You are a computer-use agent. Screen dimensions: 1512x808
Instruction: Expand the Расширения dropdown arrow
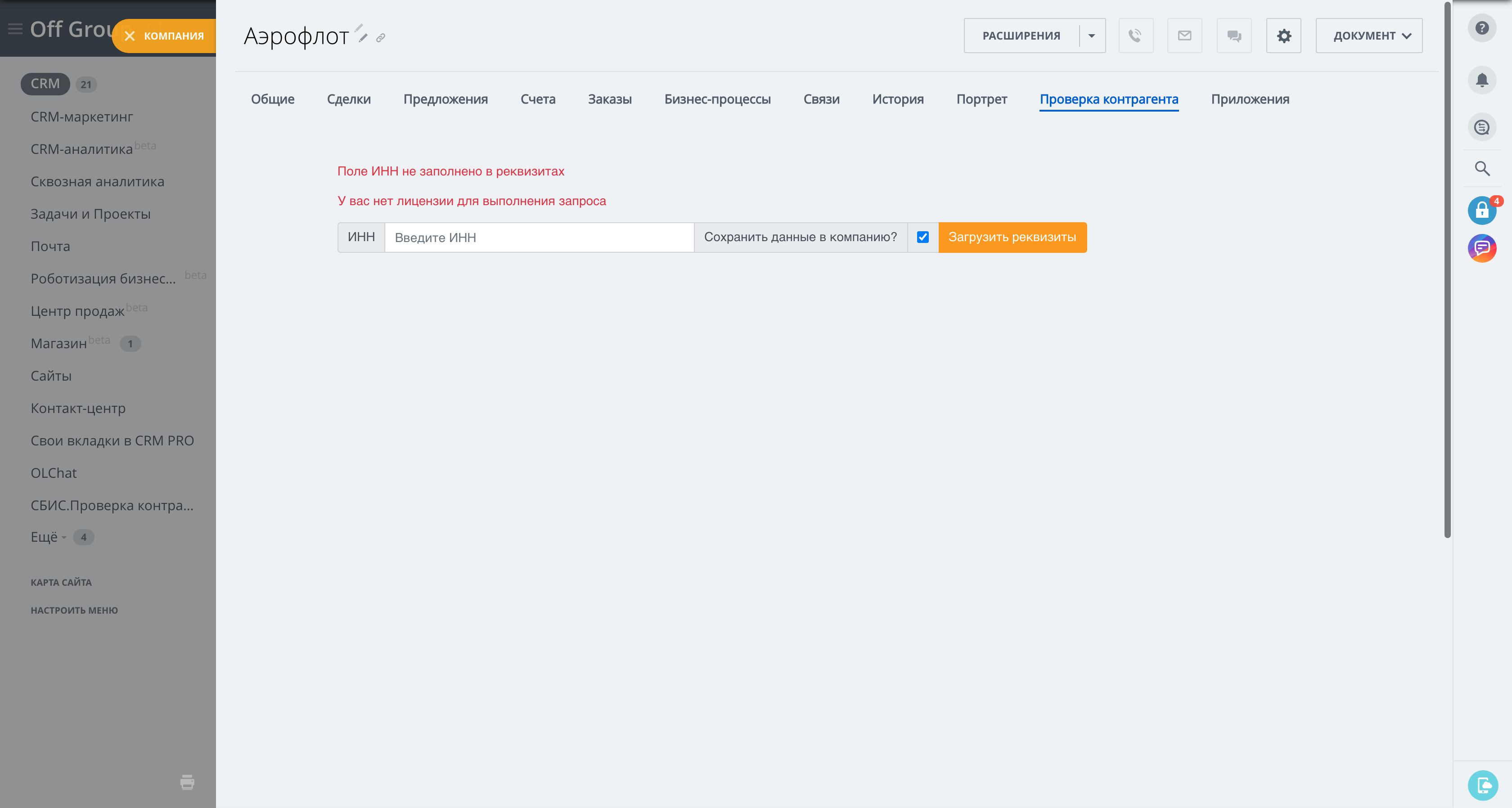pos(1092,36)
